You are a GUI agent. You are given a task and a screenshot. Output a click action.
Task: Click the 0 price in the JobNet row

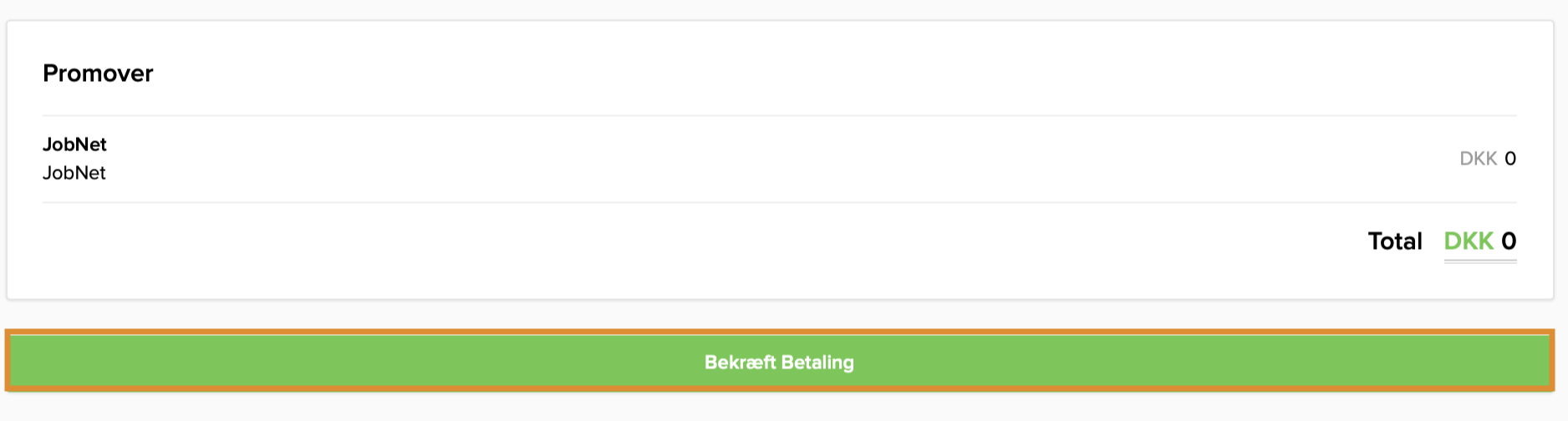[x=1509, y=159]
